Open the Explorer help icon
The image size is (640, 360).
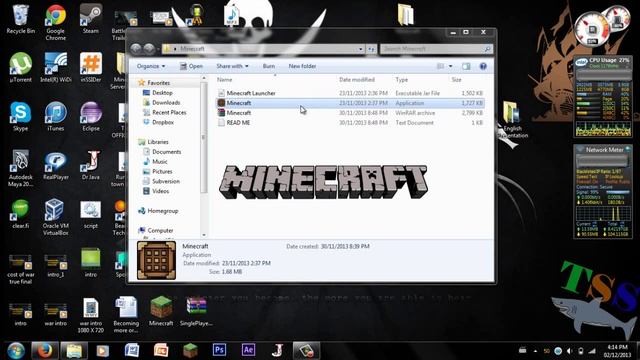[x=483, y=66]
